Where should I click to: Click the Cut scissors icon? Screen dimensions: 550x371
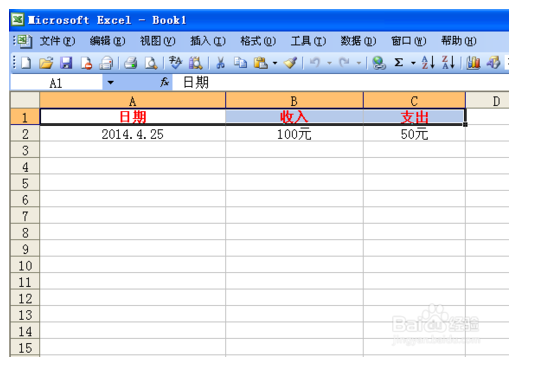(x=220, y=63)
